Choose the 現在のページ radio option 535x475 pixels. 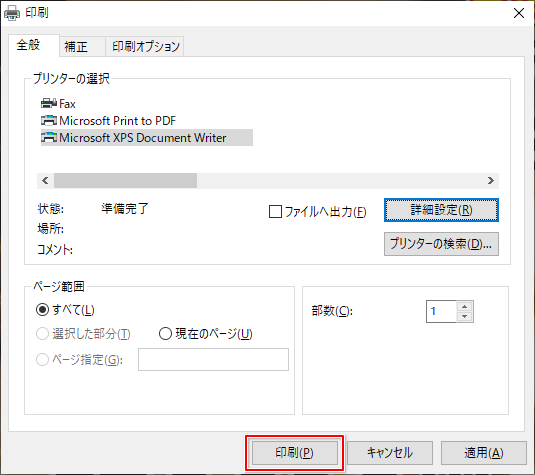tap(165, 334)
